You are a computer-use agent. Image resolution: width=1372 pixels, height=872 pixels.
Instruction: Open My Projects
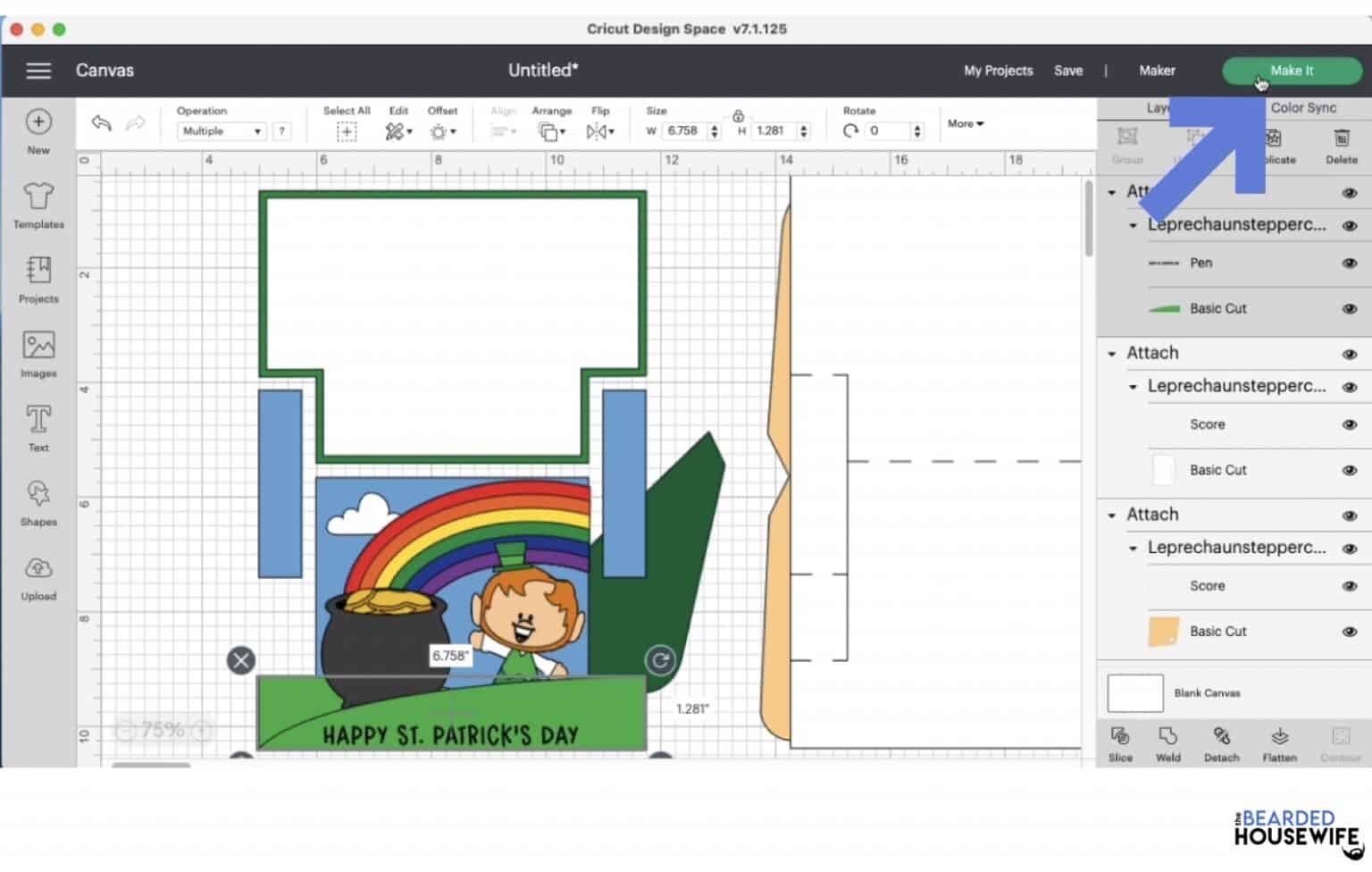998,71
